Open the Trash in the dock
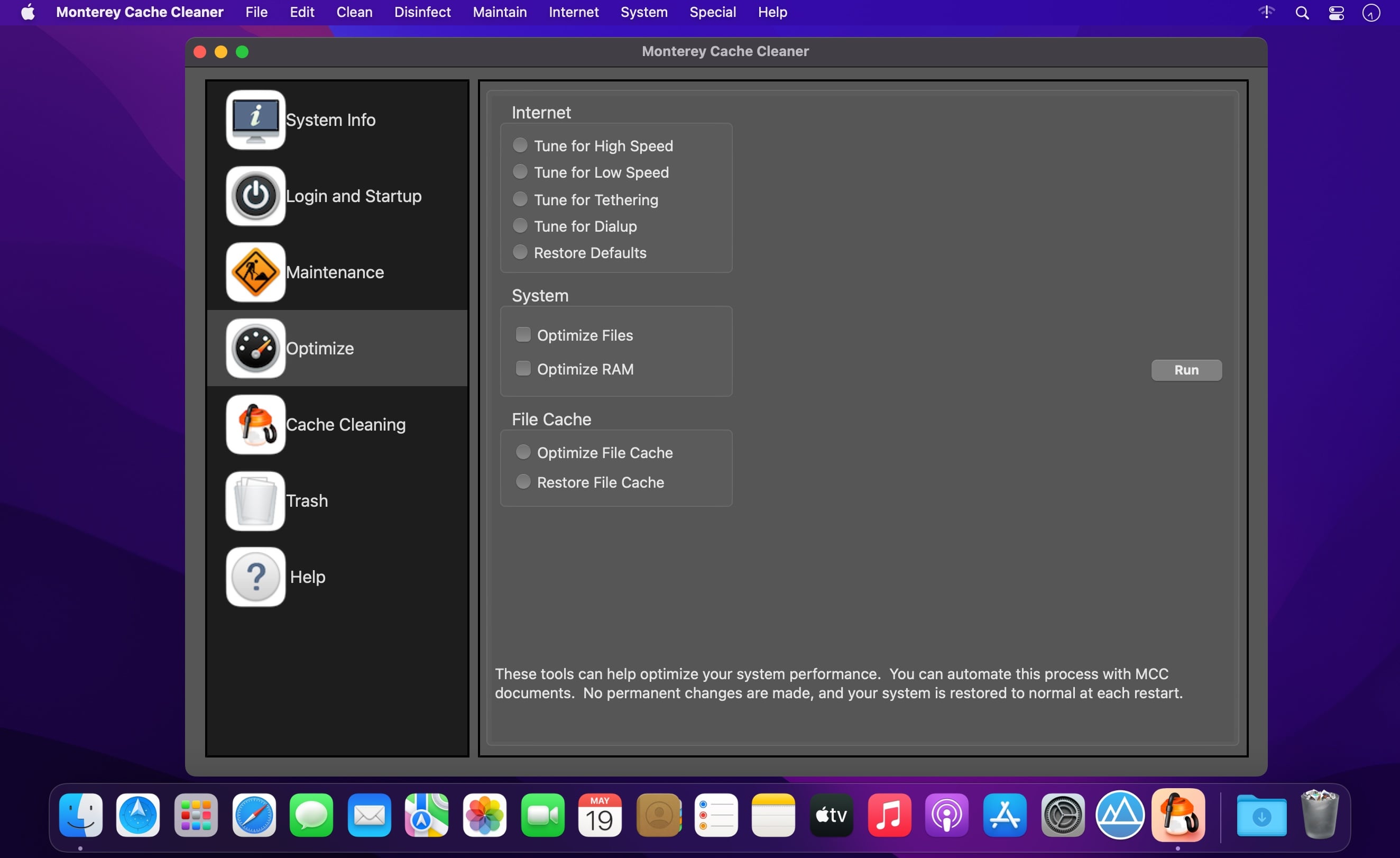 tap(1319, 814)
